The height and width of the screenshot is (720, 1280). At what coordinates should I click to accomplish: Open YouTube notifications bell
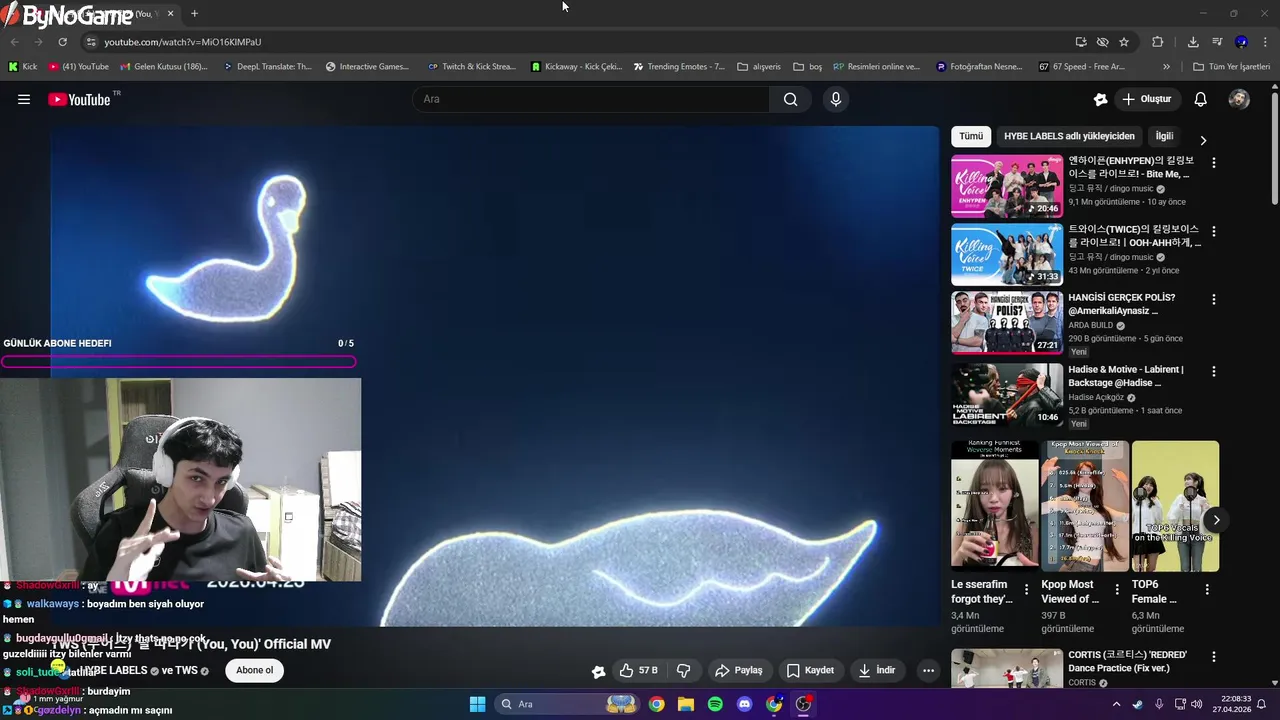pyautogui.click(x=1201, y=99)
